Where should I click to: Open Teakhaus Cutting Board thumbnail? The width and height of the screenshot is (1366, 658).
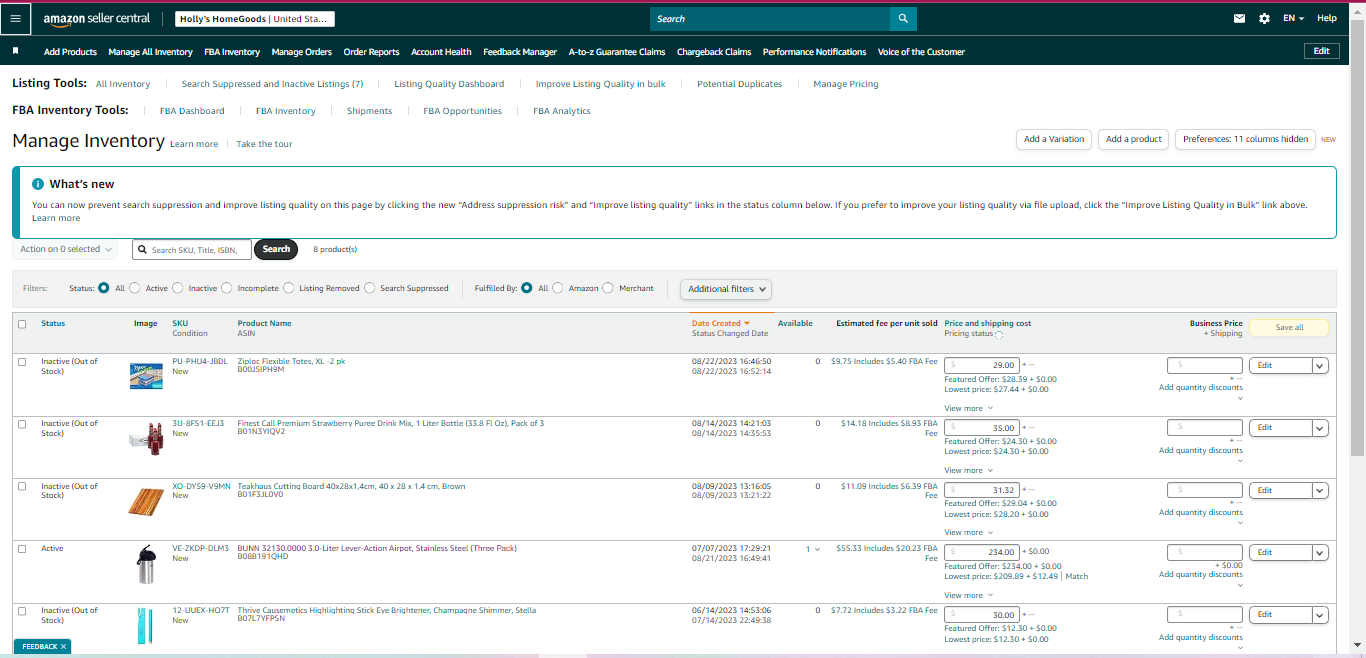[146, 500]
